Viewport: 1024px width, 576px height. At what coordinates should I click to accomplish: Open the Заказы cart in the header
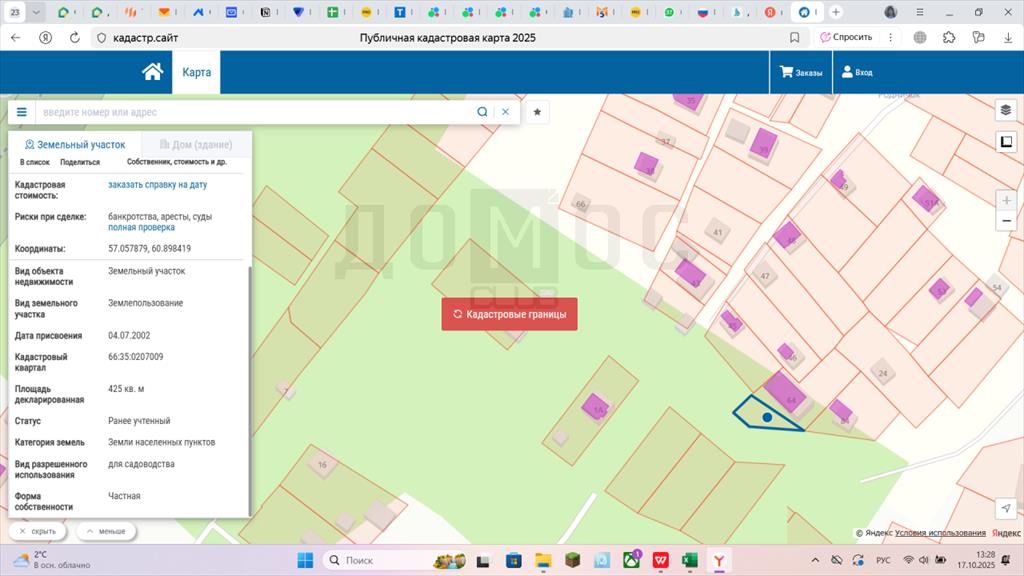coord(801,72)
